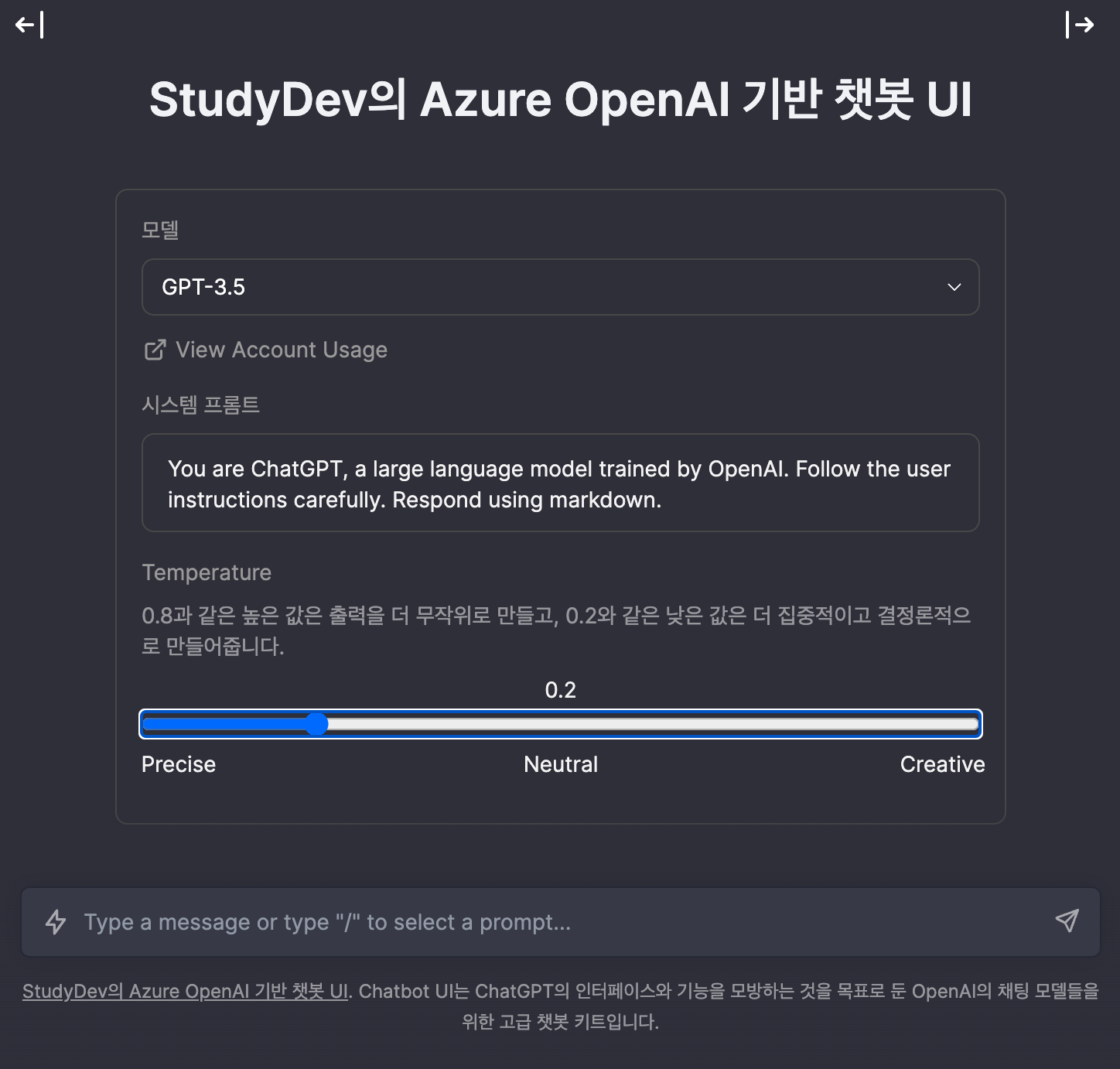Click the 시스템 프롬트 label
The width and height of the screenshot is (1120, 1069).
click(201, 405)
